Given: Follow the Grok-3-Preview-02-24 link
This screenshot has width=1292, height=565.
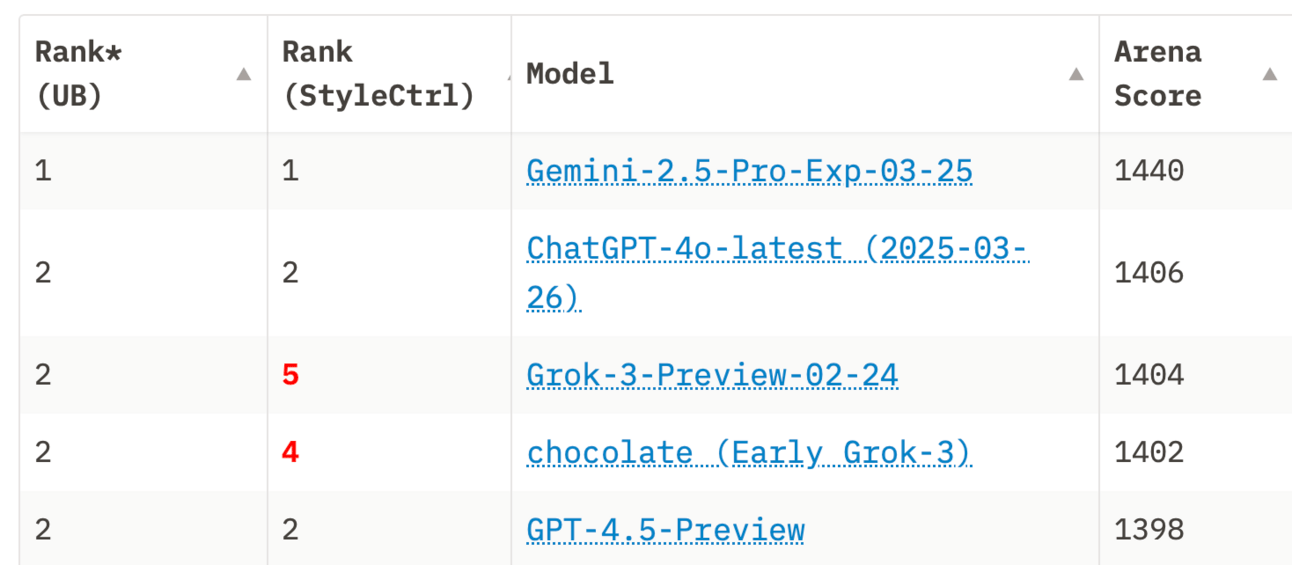Looking at the screenshot, I should point(712,375).
